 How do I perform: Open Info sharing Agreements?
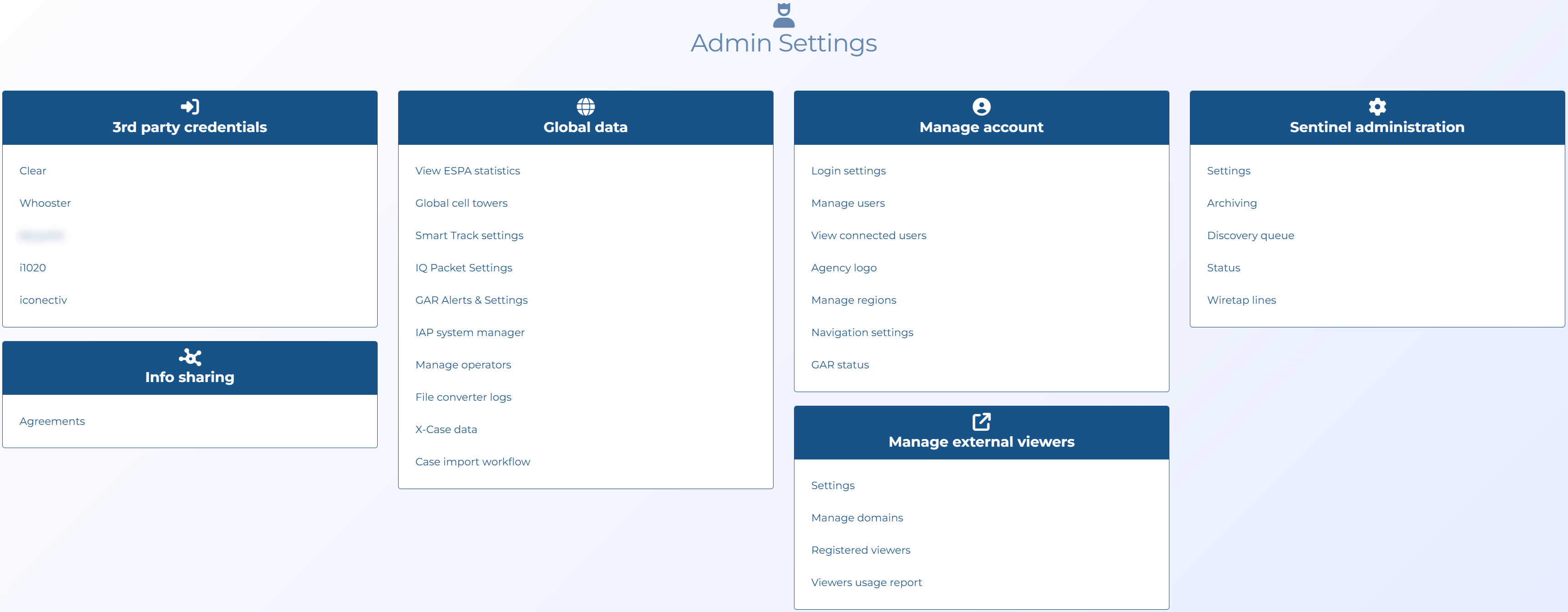52,421
